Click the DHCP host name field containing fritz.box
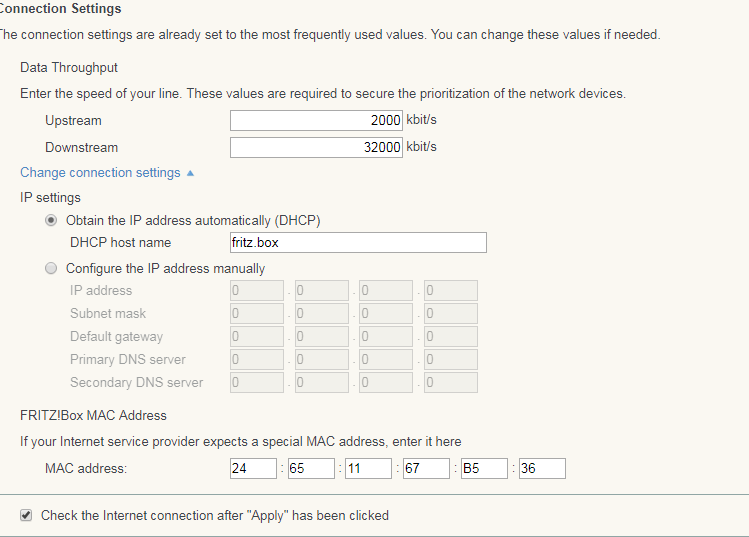Viewport: 749px width, 537px height. [x=358, y=243]
